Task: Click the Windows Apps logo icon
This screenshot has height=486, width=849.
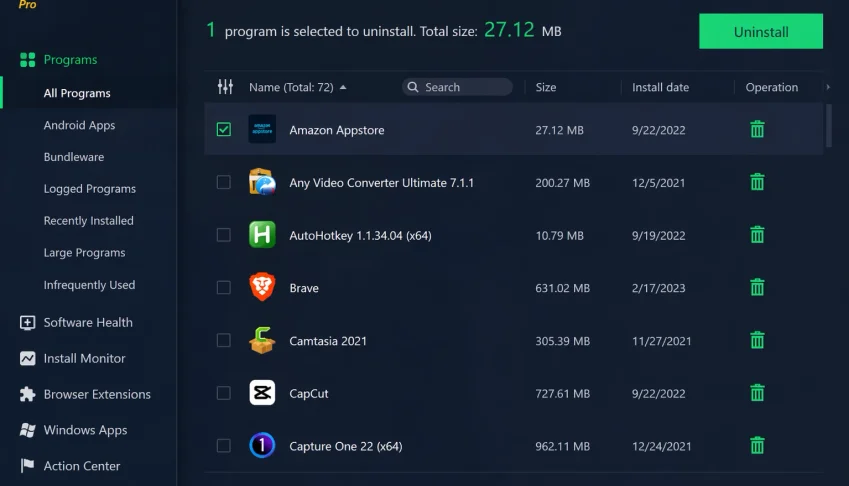Action: (x=27, y=430)
